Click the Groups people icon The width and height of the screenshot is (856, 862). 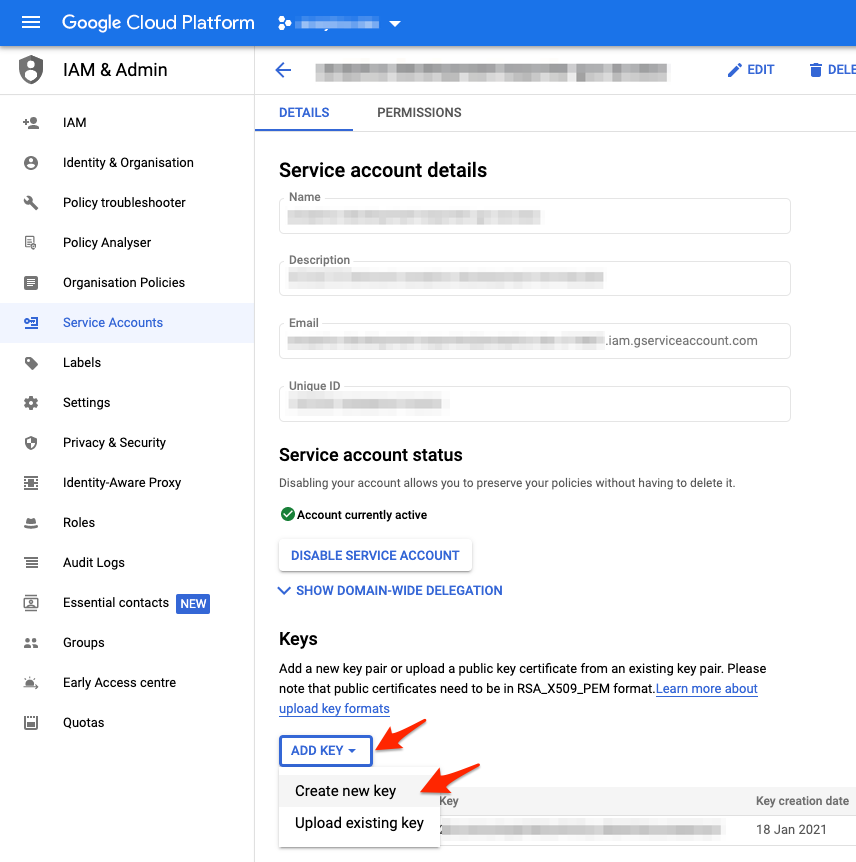point(31,643)
